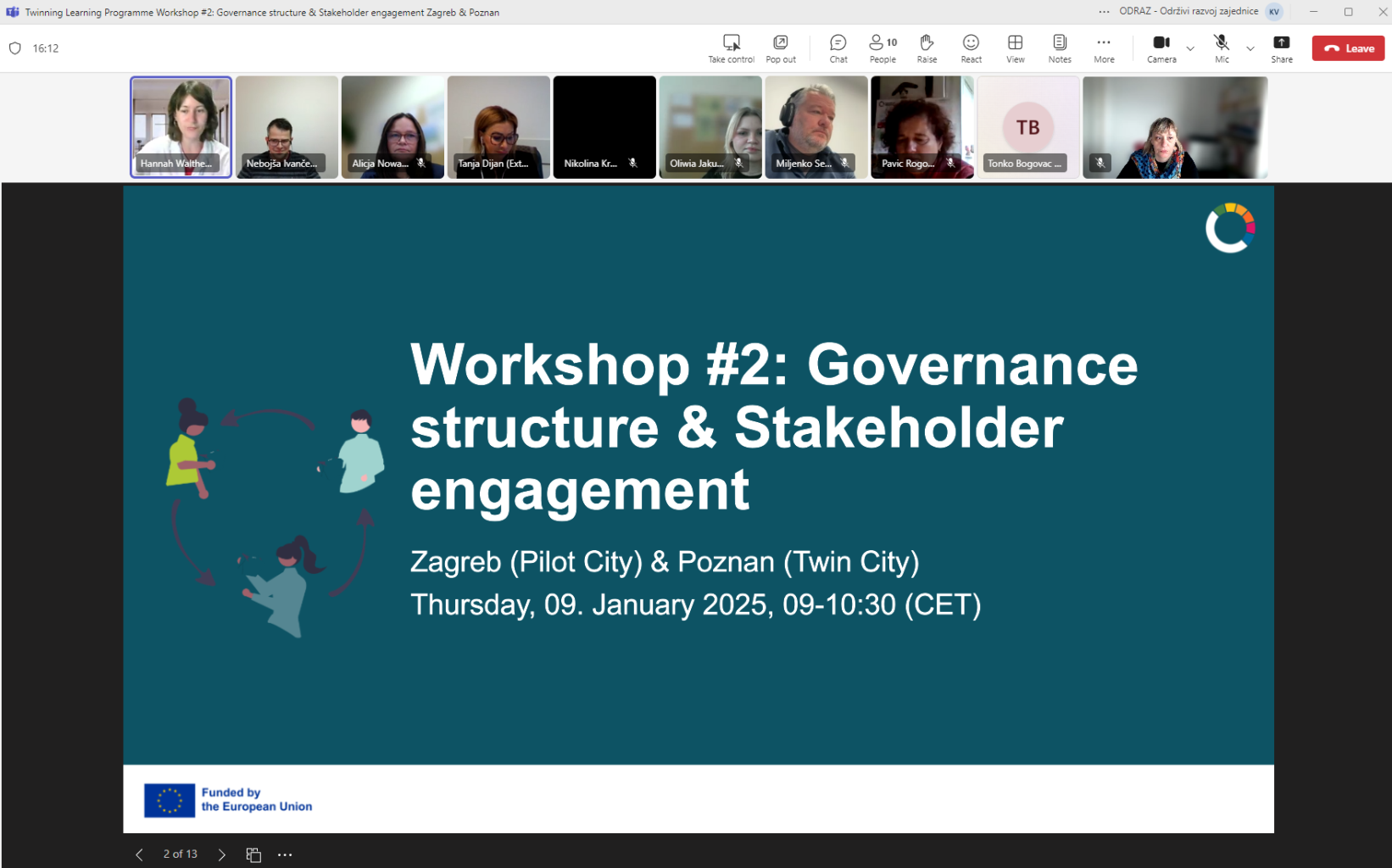Open the View layout menu
Screen dimensions: 1392x868
(x=1015, y=48)
